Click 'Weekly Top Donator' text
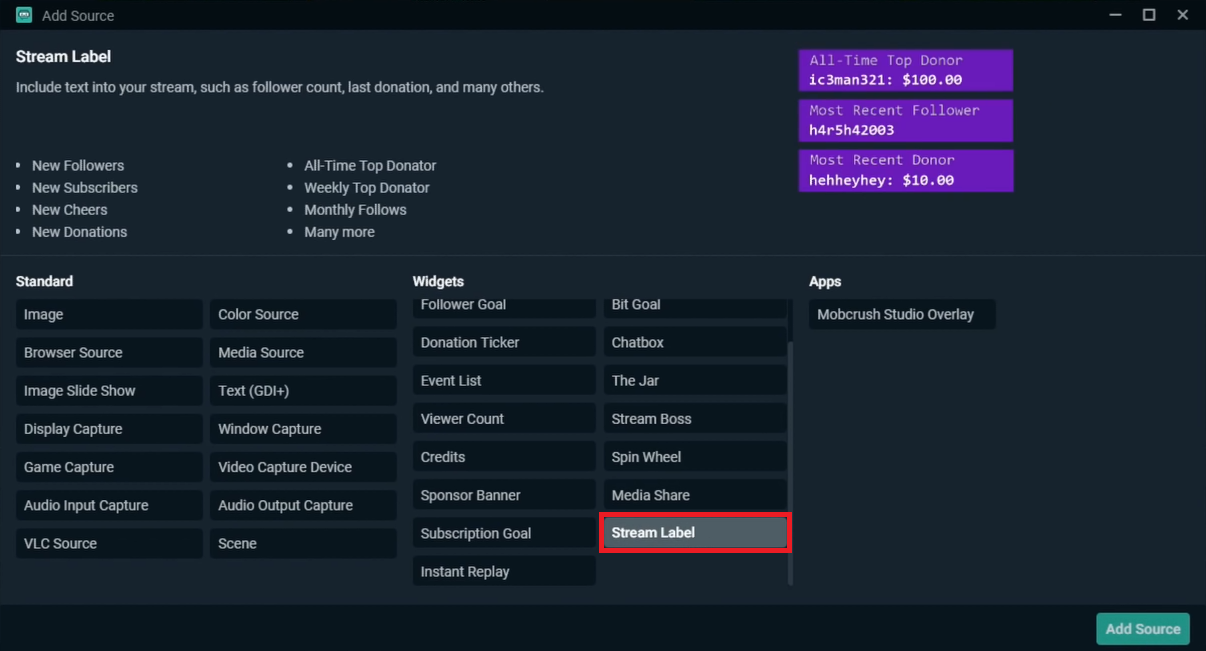The image size is (1206, 651). (x=367, y=187)
